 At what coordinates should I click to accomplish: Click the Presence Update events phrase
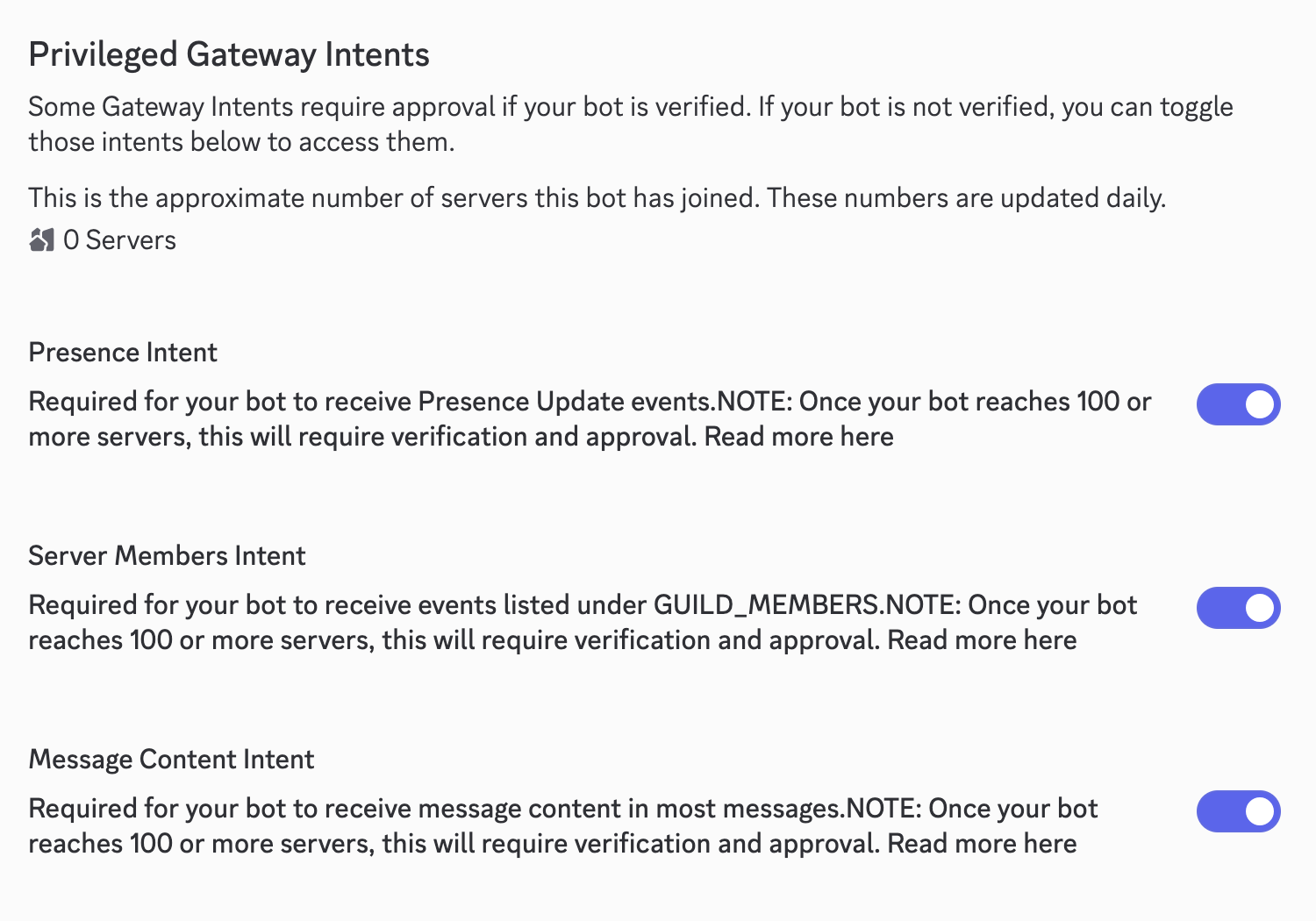coord(566,402)
